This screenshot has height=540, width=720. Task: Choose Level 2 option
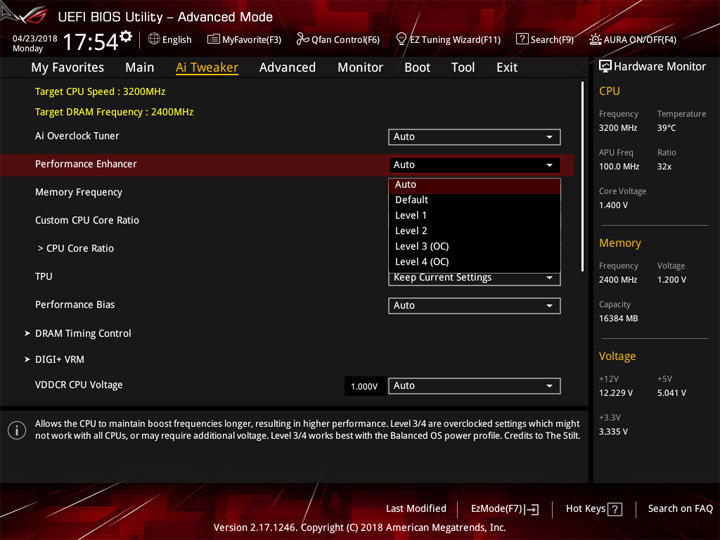pos(474,231)
